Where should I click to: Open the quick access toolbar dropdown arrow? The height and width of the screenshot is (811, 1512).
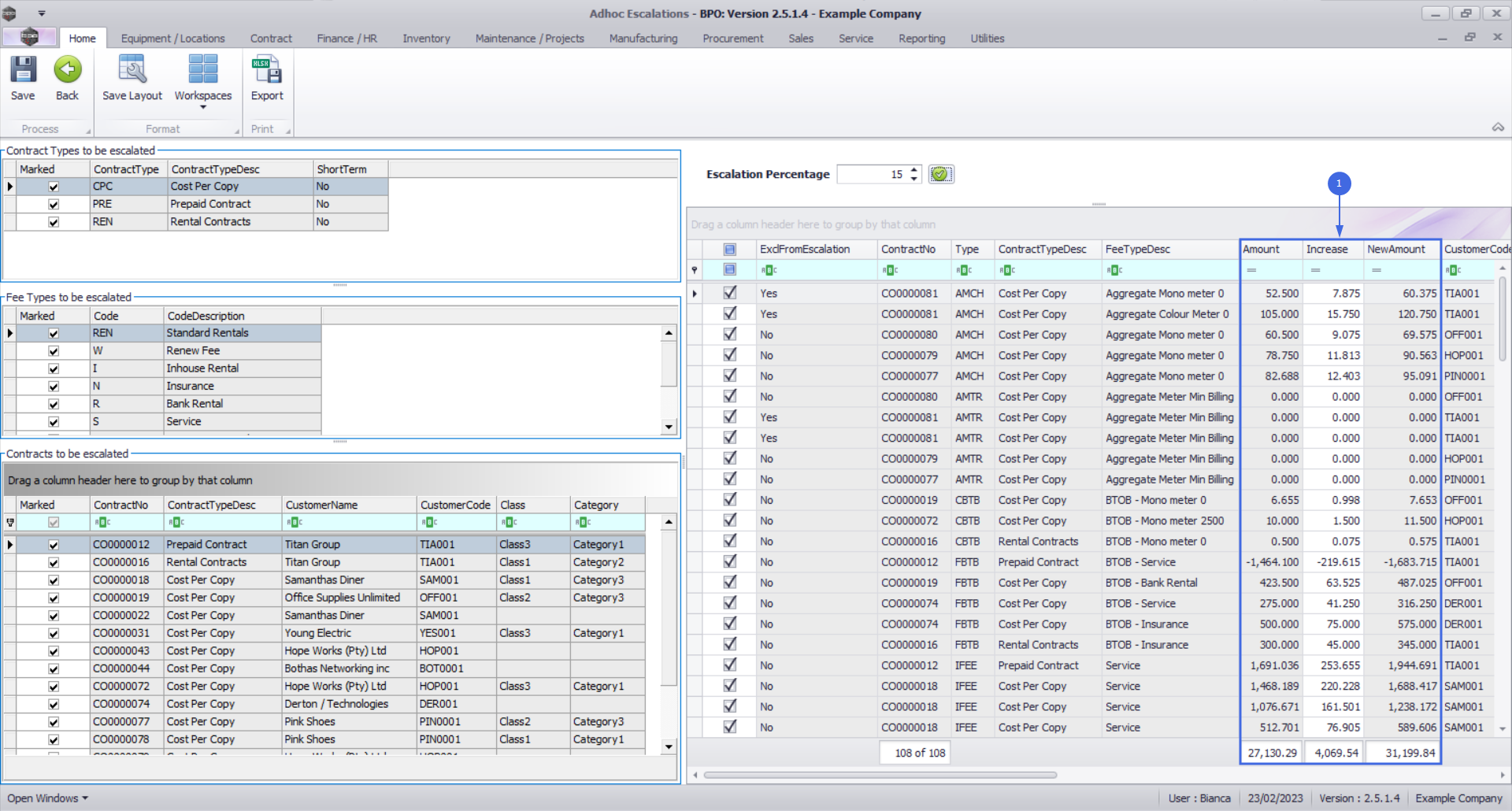(x=42, y=13)
